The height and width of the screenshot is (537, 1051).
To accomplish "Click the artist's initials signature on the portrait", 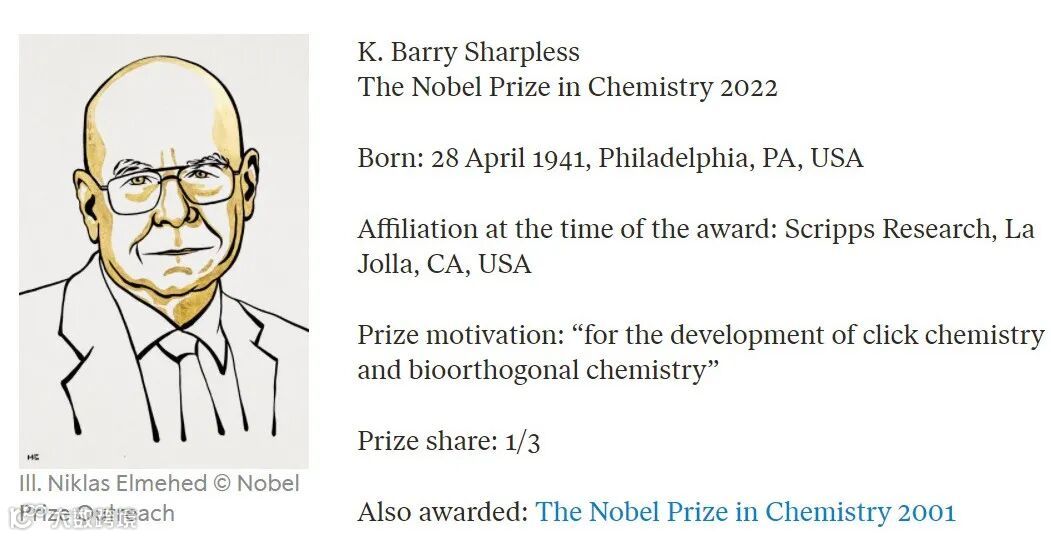I will click(33, 457).
